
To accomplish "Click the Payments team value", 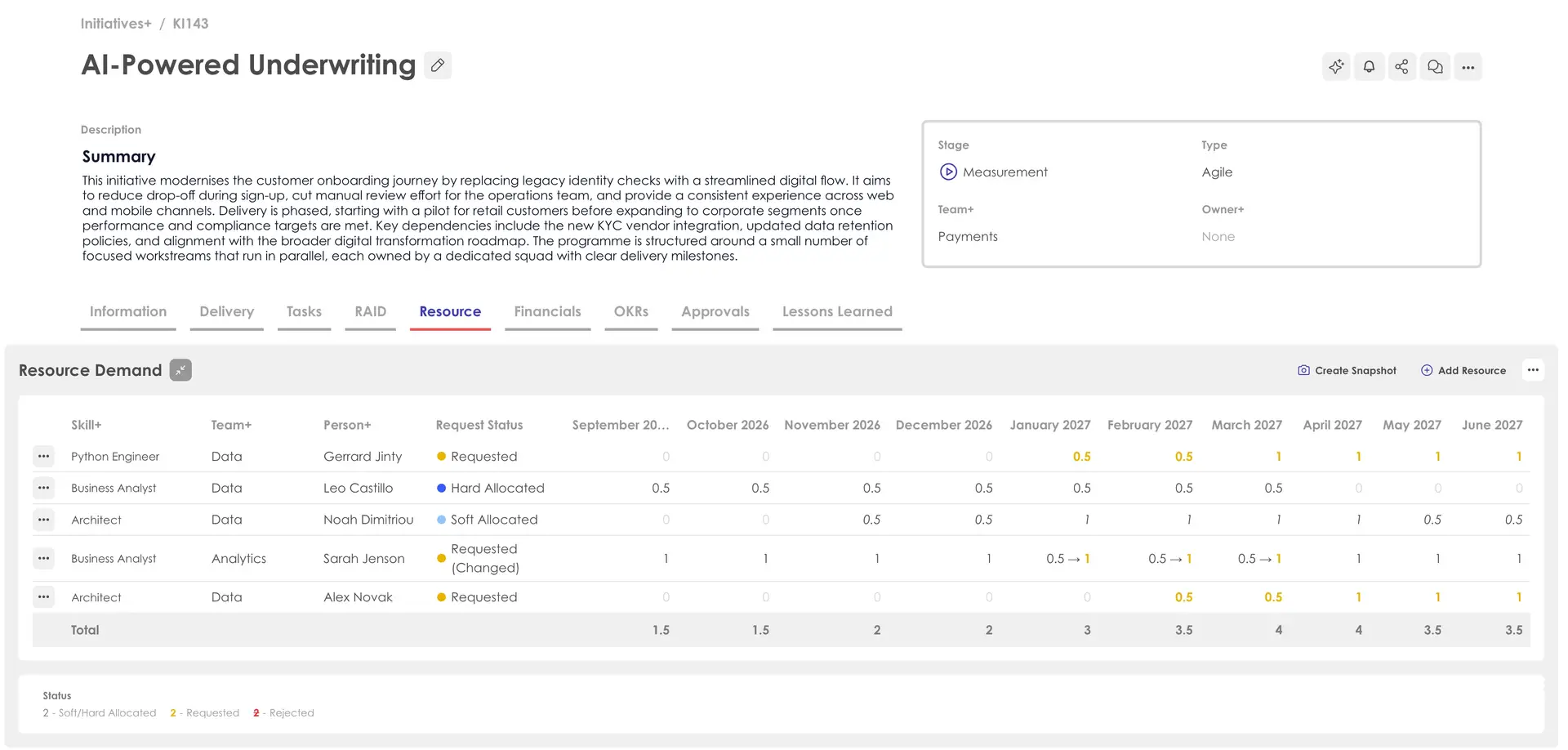I will 968,237.
